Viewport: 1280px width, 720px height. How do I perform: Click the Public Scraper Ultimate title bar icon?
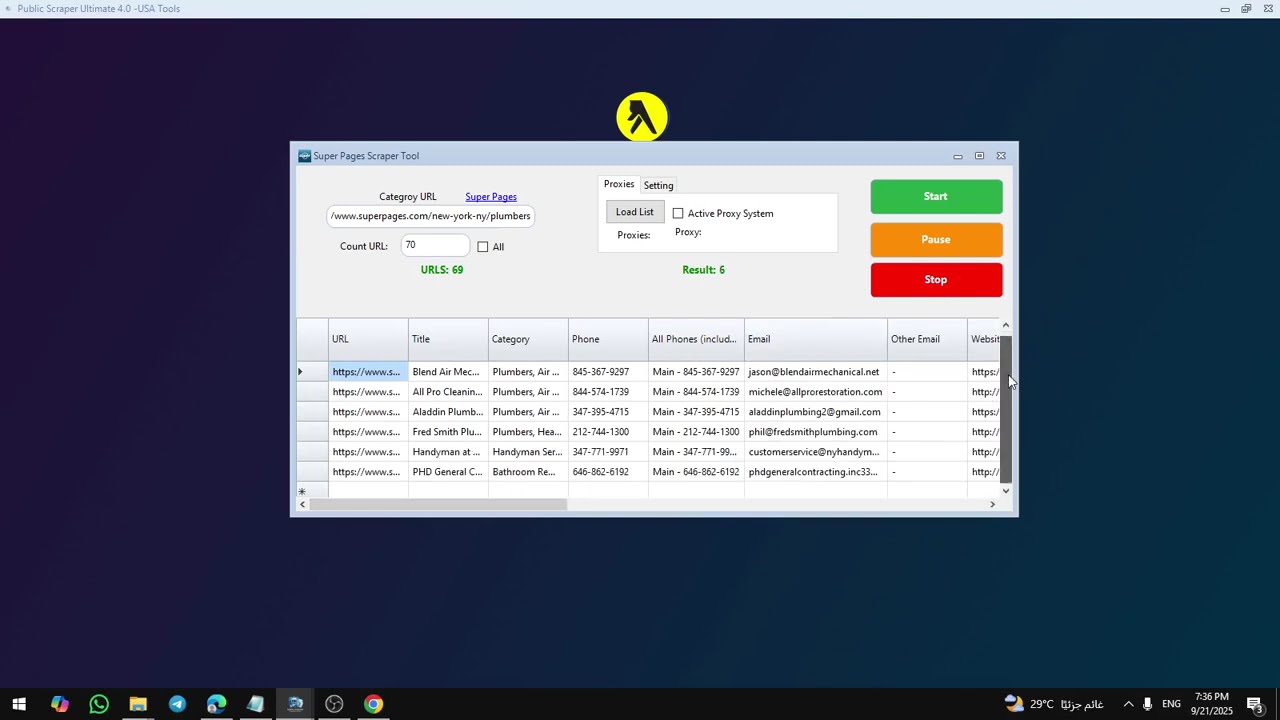coord(8,9)
